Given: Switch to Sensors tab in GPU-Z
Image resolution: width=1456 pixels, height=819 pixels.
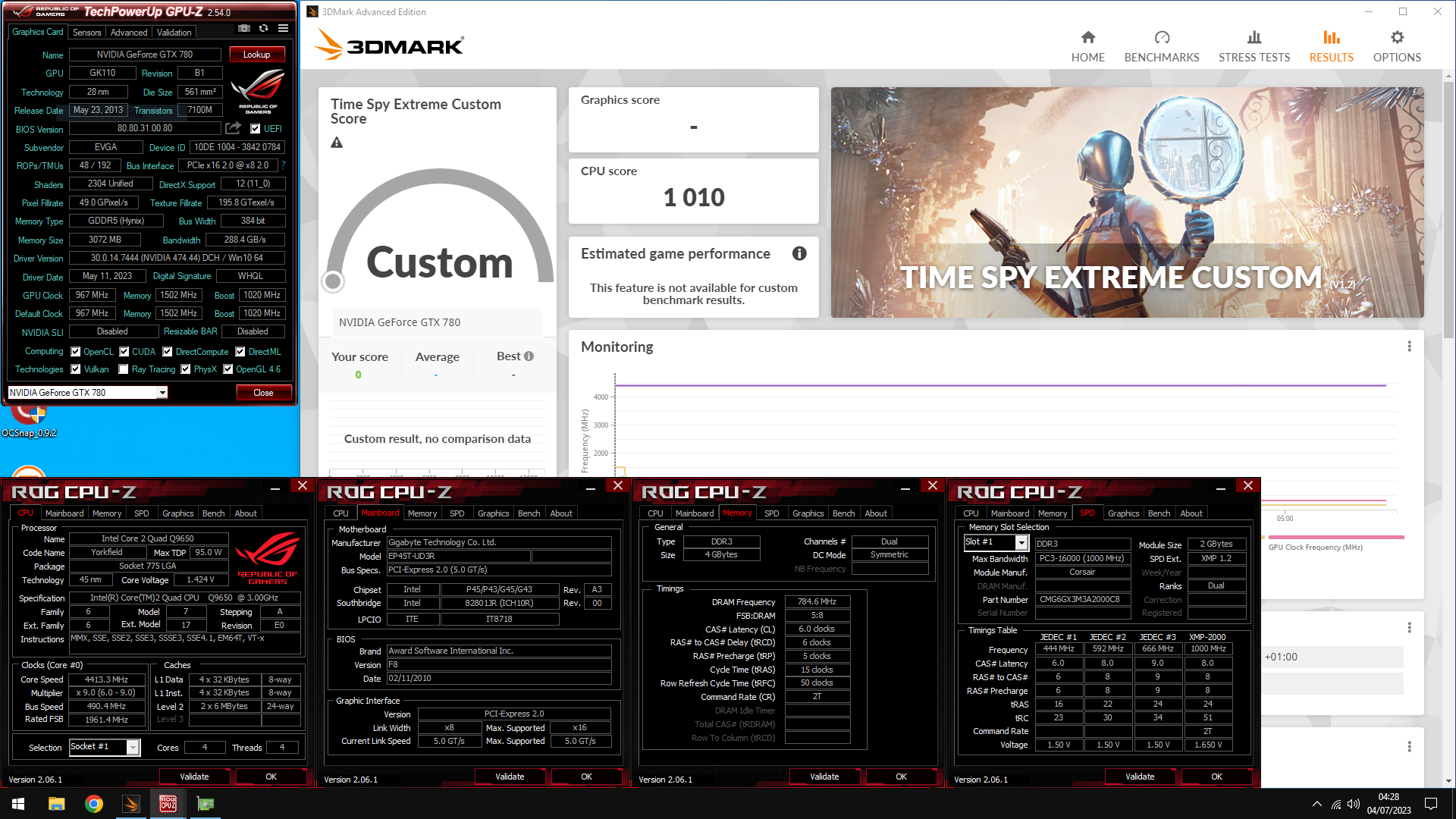Looking at the screenshot, I should coord(87,33).
